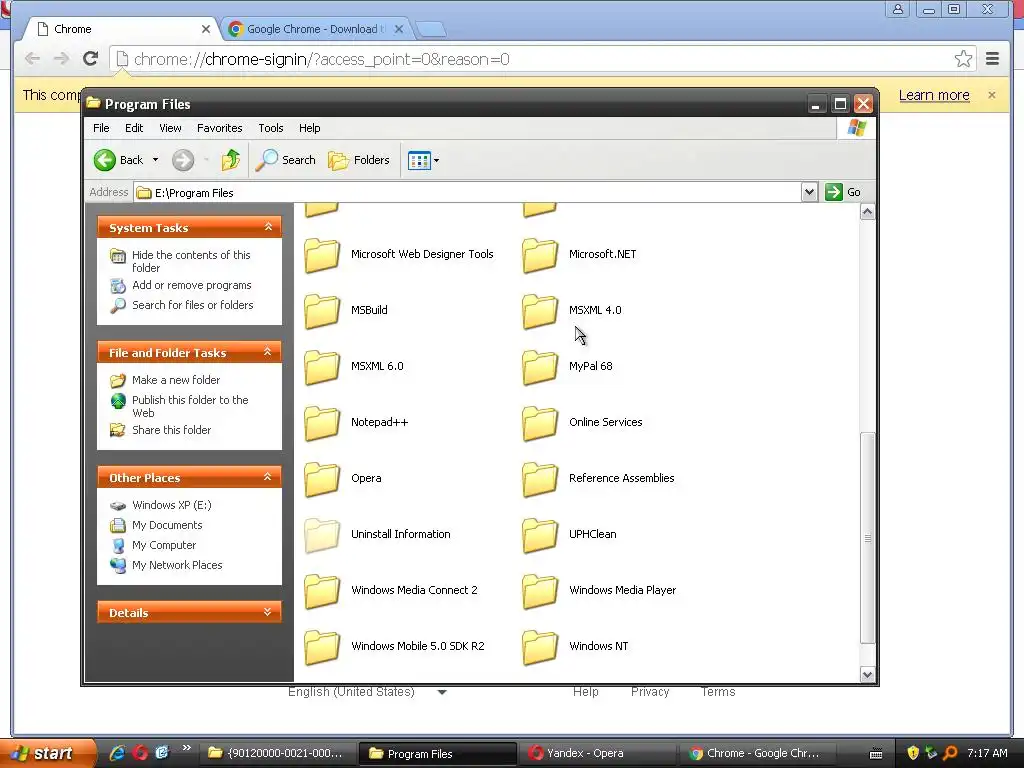The height and width of the screenshot is (768, 1024).
Task: Click the Privacy link in Chrome page
Action: pos(650,692)
